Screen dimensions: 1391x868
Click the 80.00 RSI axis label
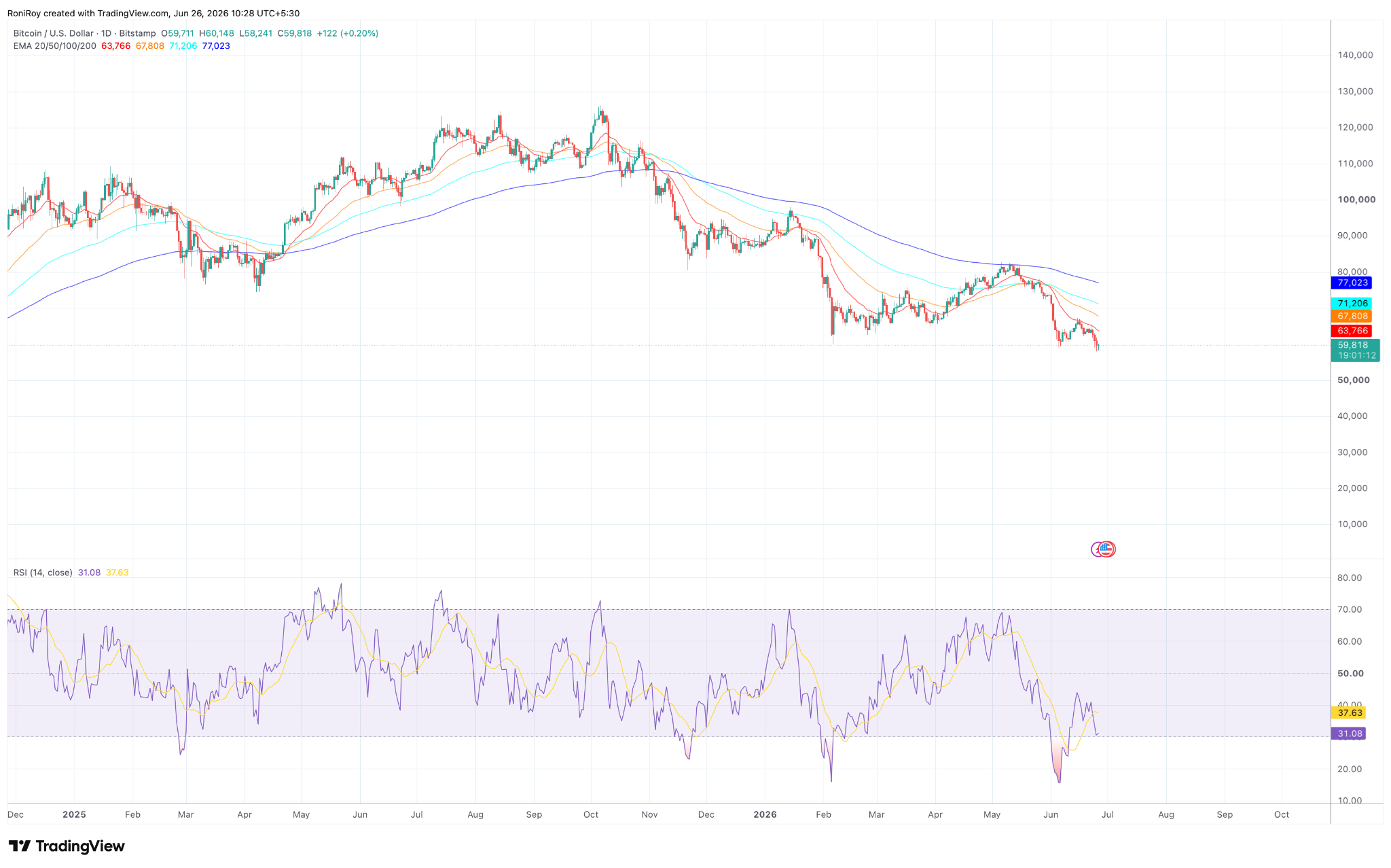1350,577
